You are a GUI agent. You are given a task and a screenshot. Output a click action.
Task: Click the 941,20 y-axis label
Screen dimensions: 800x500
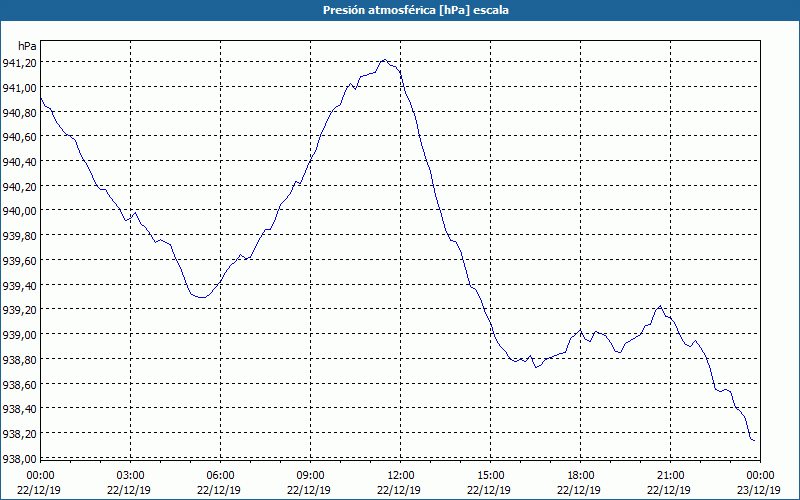(20, 63)
